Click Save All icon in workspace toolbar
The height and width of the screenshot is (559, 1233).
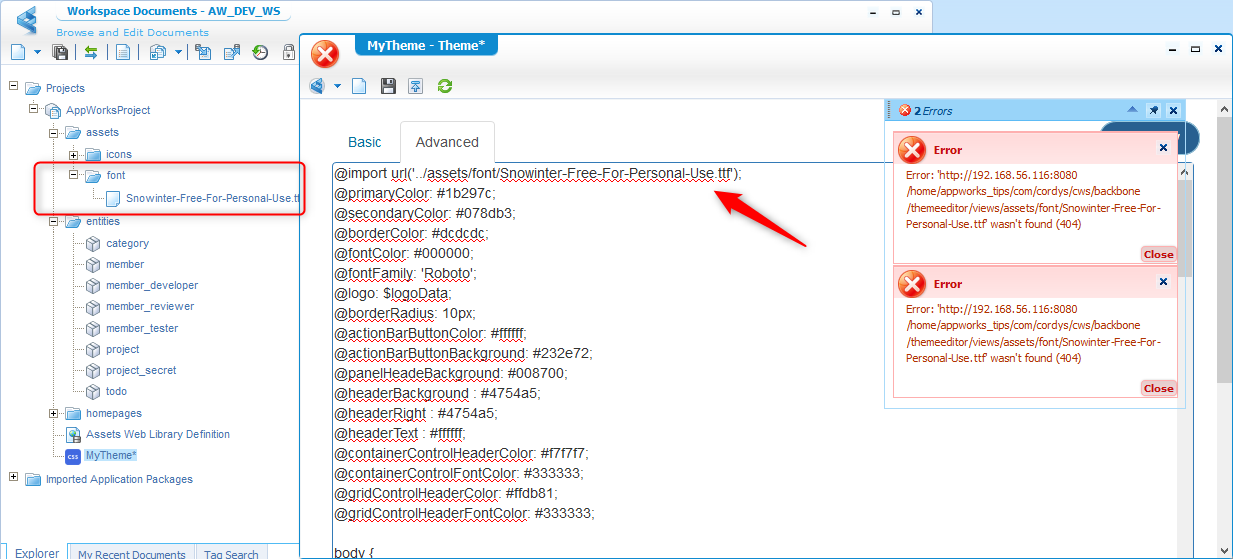tap(60, 53)
